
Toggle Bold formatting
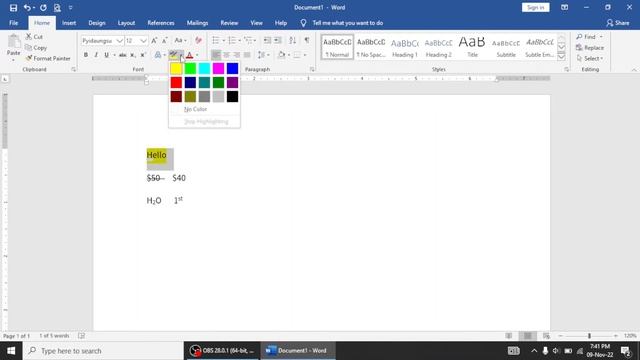point(86,55)
